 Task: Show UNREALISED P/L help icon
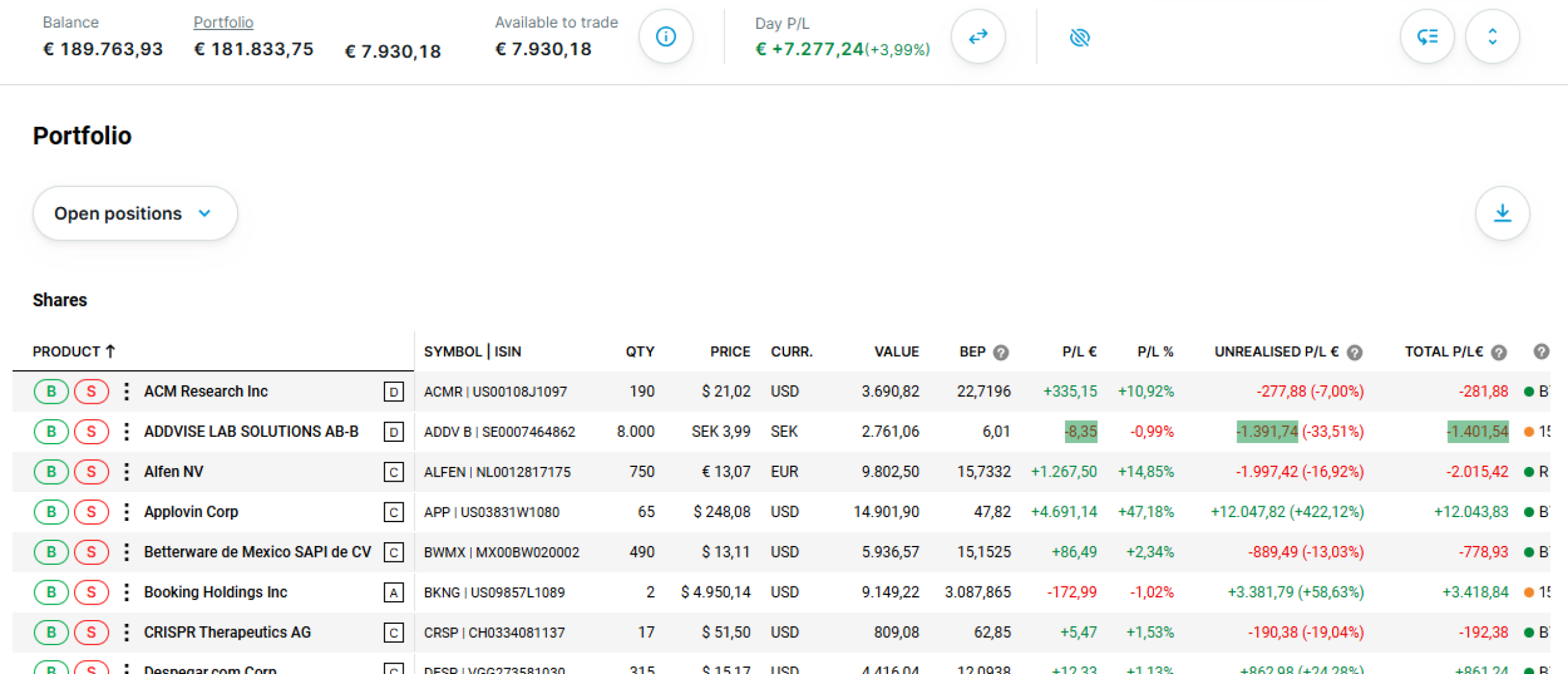coord(1355,352)
